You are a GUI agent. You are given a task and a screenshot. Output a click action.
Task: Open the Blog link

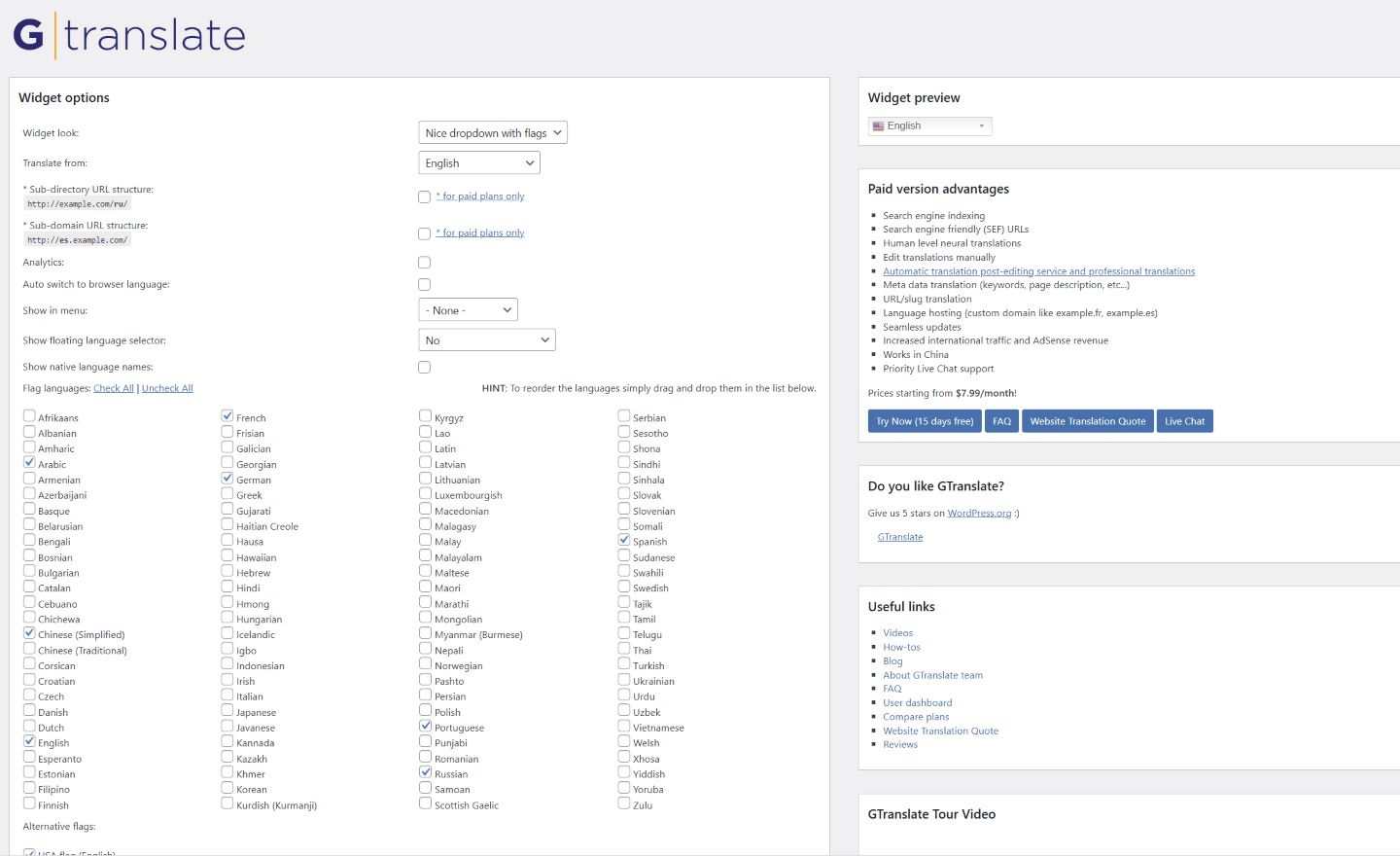point(892,661)
